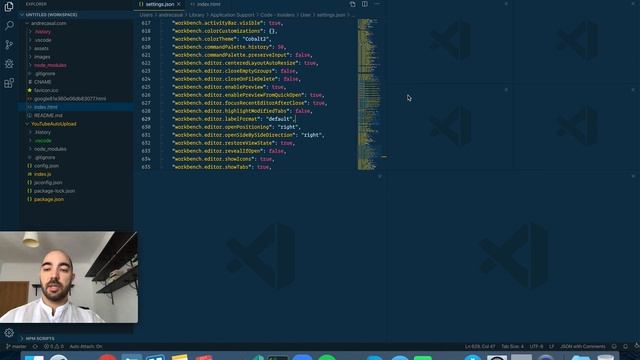The height and width of the screenshot is (360, 640).
Task: Click the master branch in status bar
Action: [x=16, y=347]
